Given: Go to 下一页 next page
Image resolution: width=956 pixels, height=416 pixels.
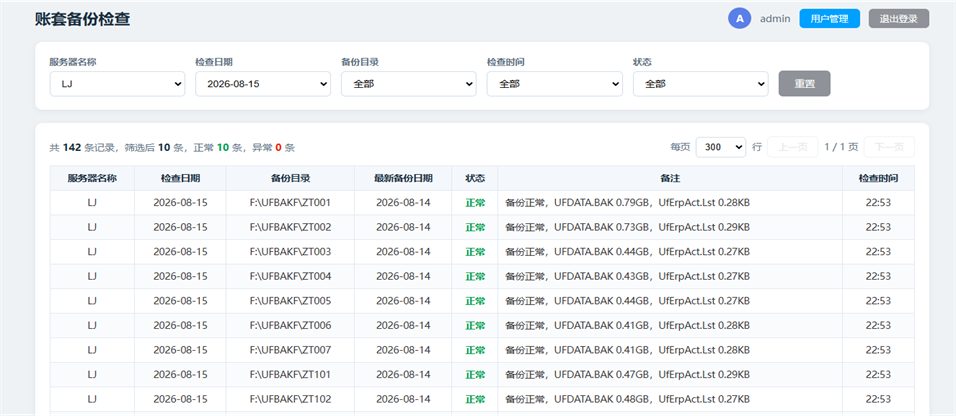Looking at the screenshot, I should pos(889,147).
